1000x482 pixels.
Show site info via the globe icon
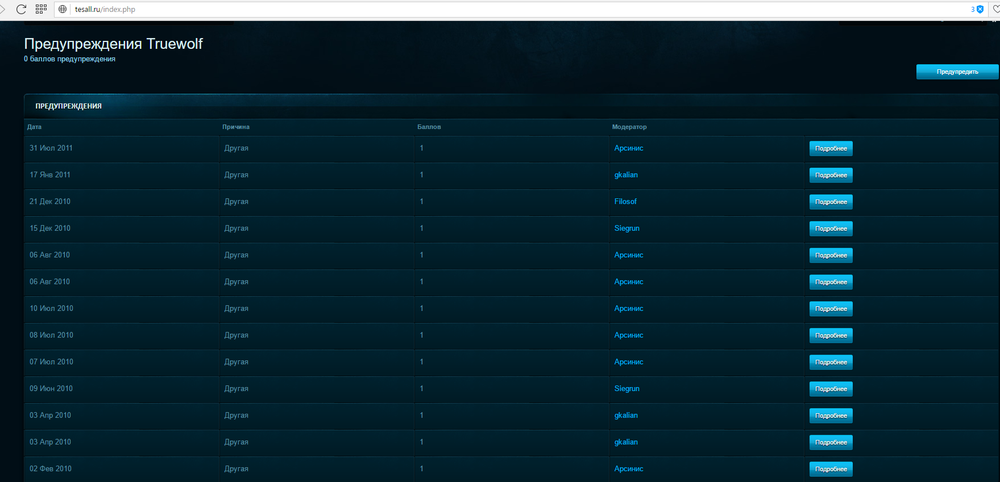(x=63, y=10)
